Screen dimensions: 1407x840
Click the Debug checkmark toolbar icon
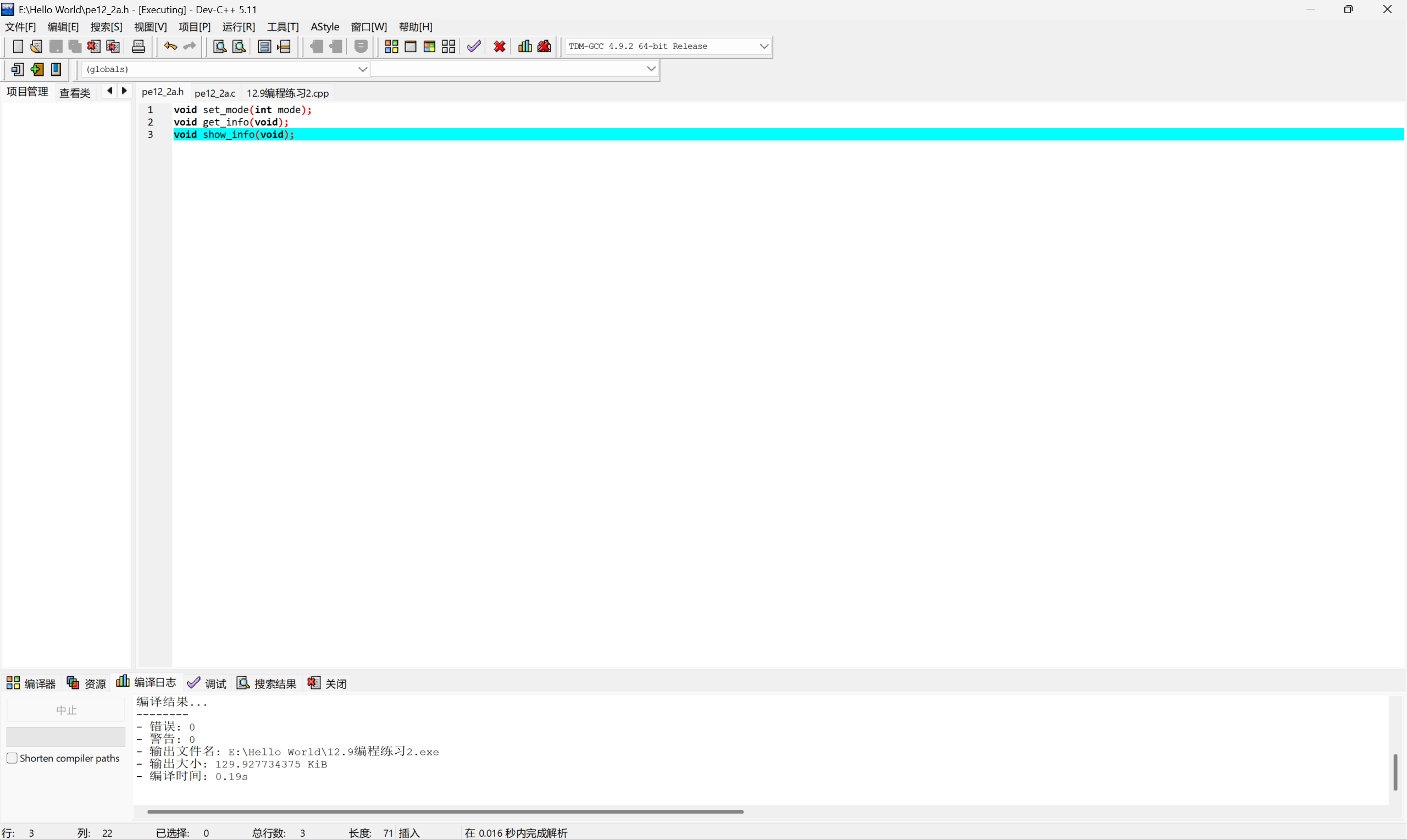[474, 46]
